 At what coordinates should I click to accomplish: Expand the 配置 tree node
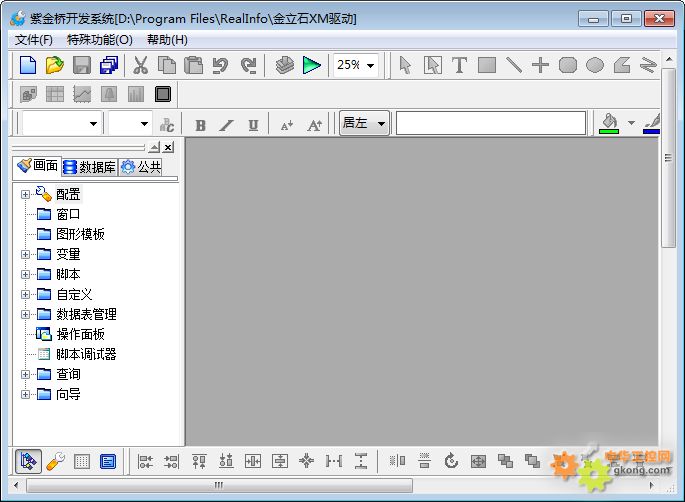(x=26, y=194)
